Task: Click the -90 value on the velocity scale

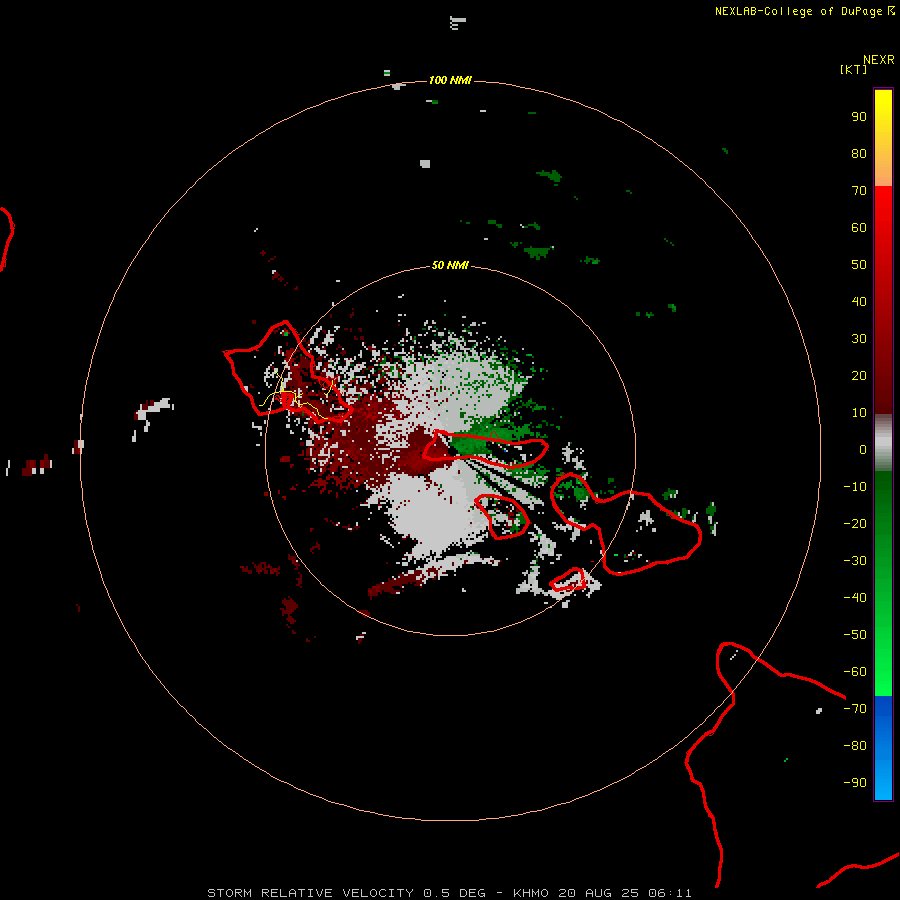Action: (855, 783)
